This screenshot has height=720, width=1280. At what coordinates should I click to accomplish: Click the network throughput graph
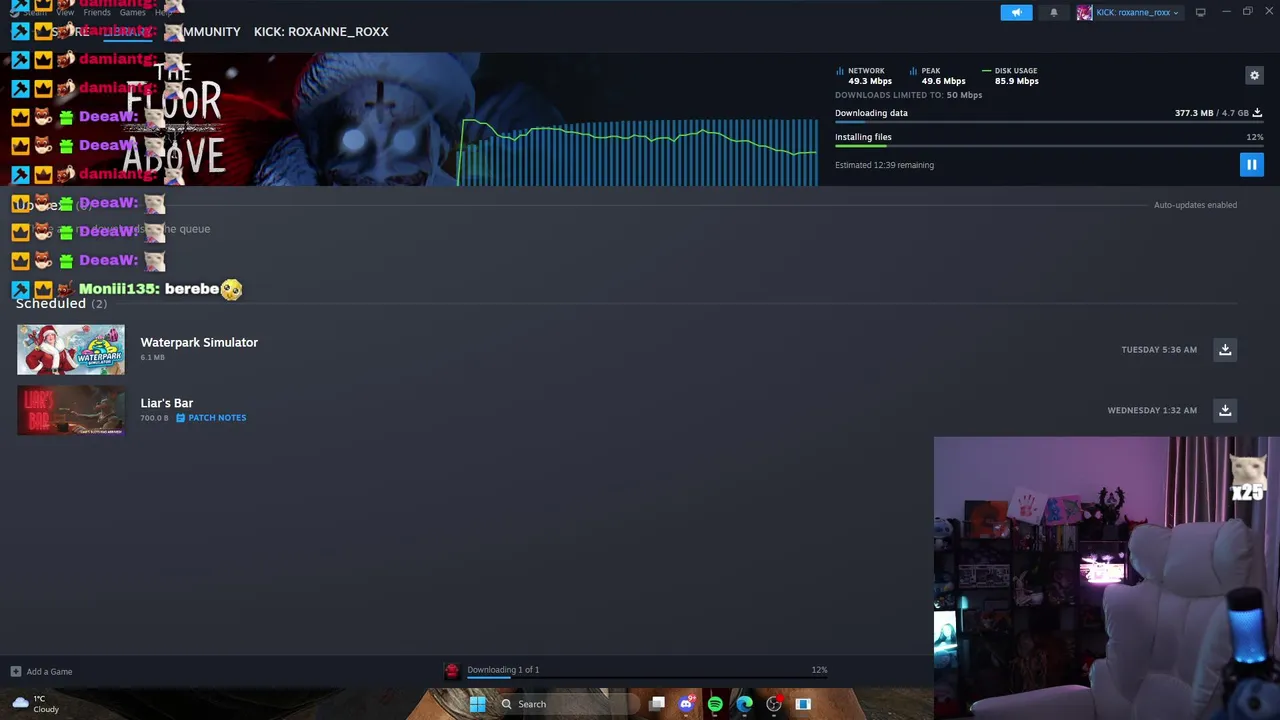tap(639, 152)
